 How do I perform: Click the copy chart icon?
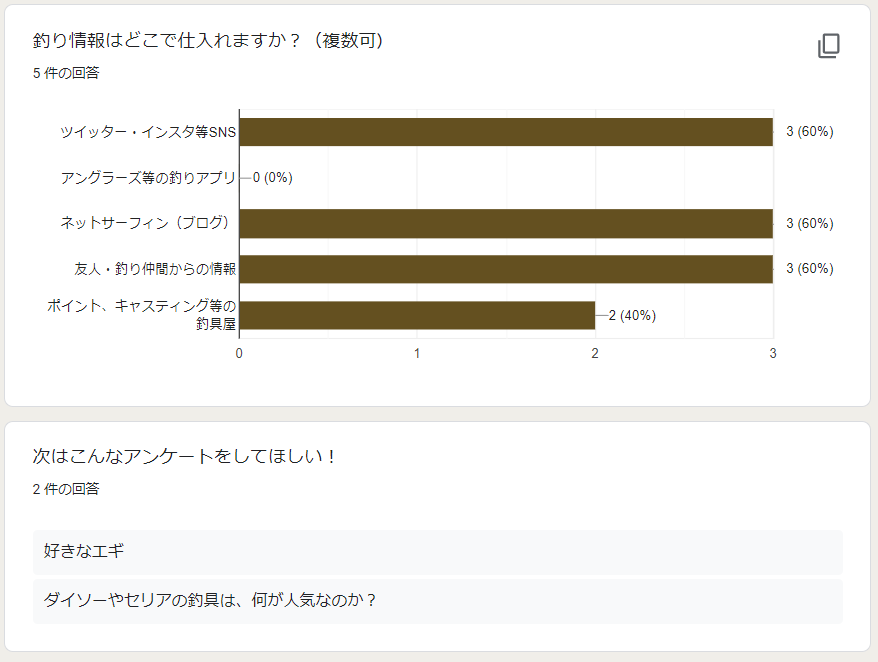829,46
